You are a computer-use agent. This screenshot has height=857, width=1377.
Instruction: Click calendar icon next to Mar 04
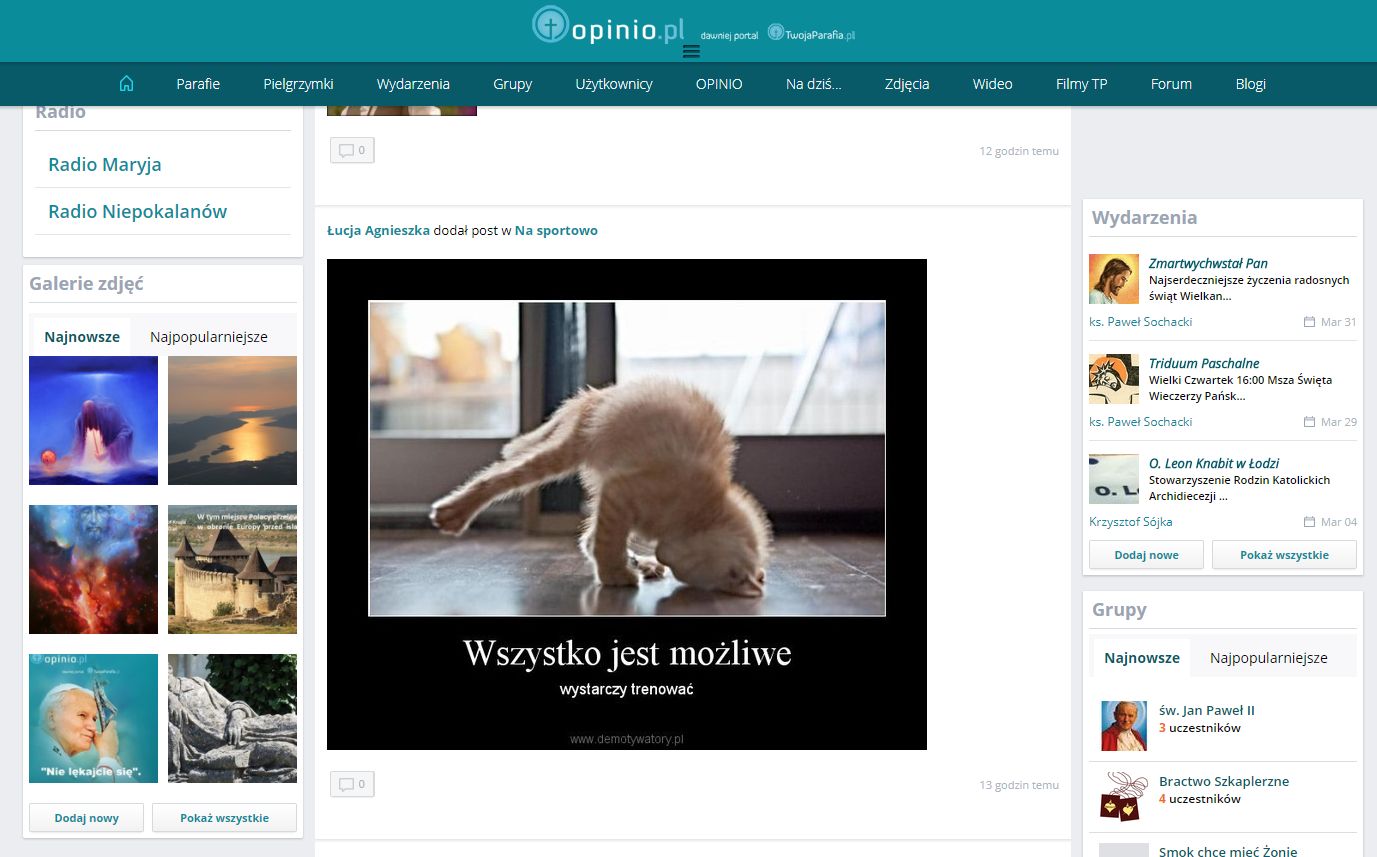point(1309,522)
